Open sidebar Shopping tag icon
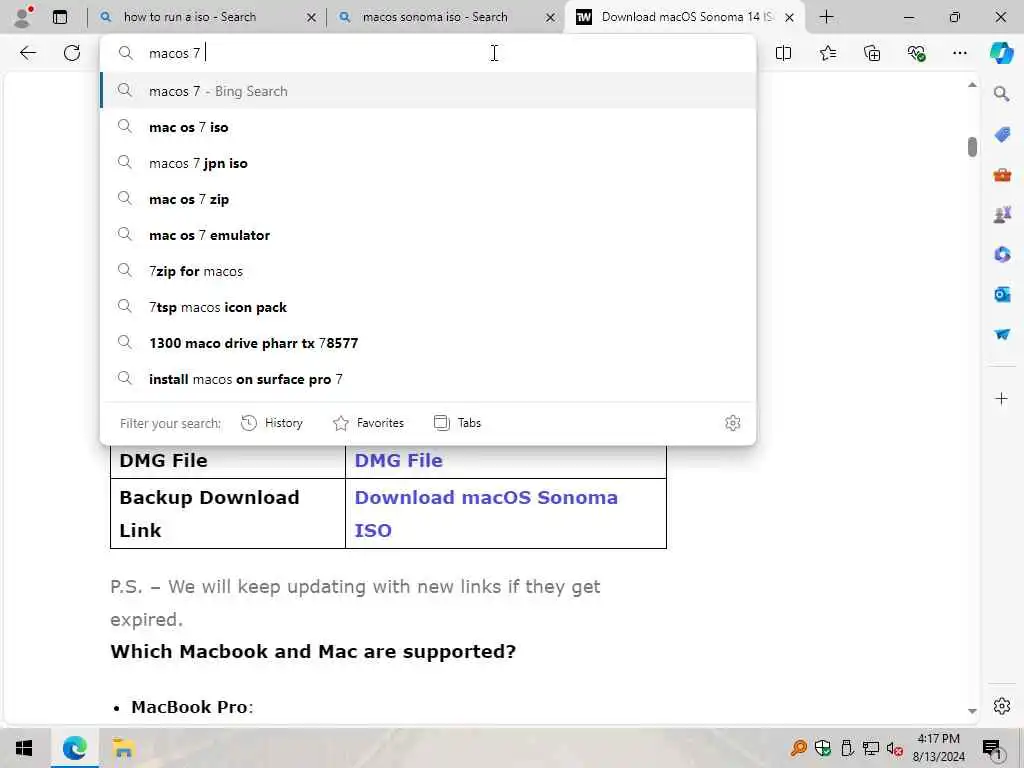This screenshot has height=768, width=1024. click(1002, 135)
